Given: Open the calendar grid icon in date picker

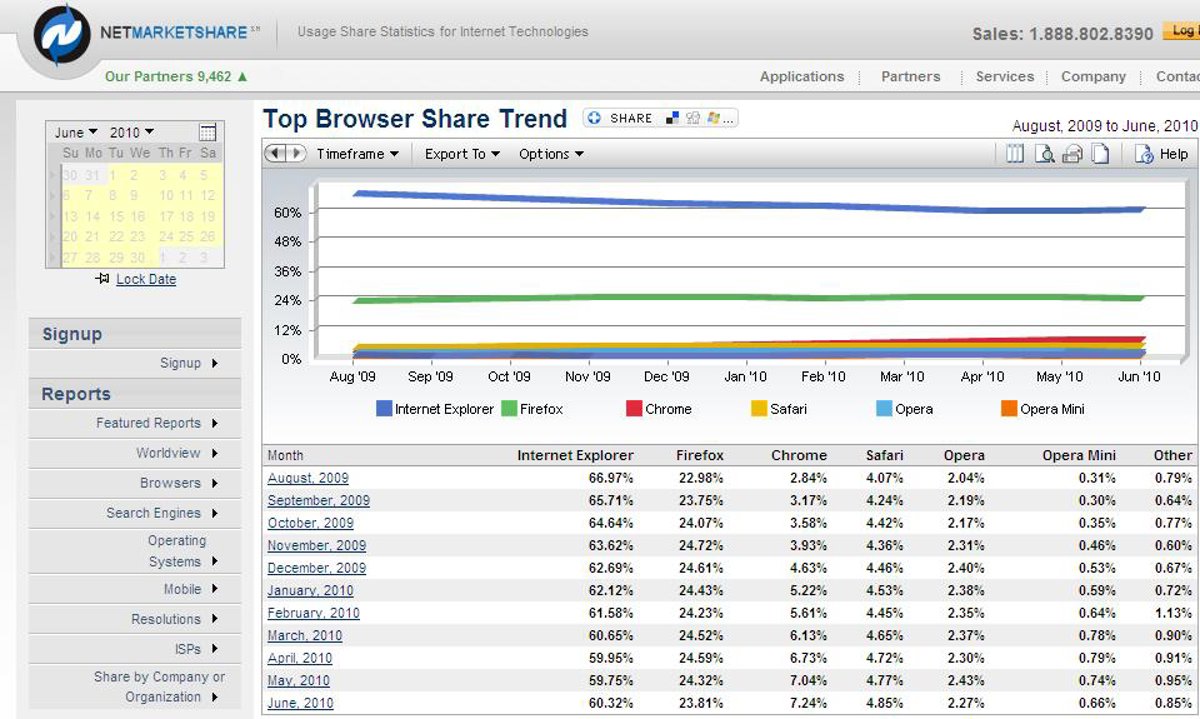Looking at the screenshot, I should pos(207,132).
